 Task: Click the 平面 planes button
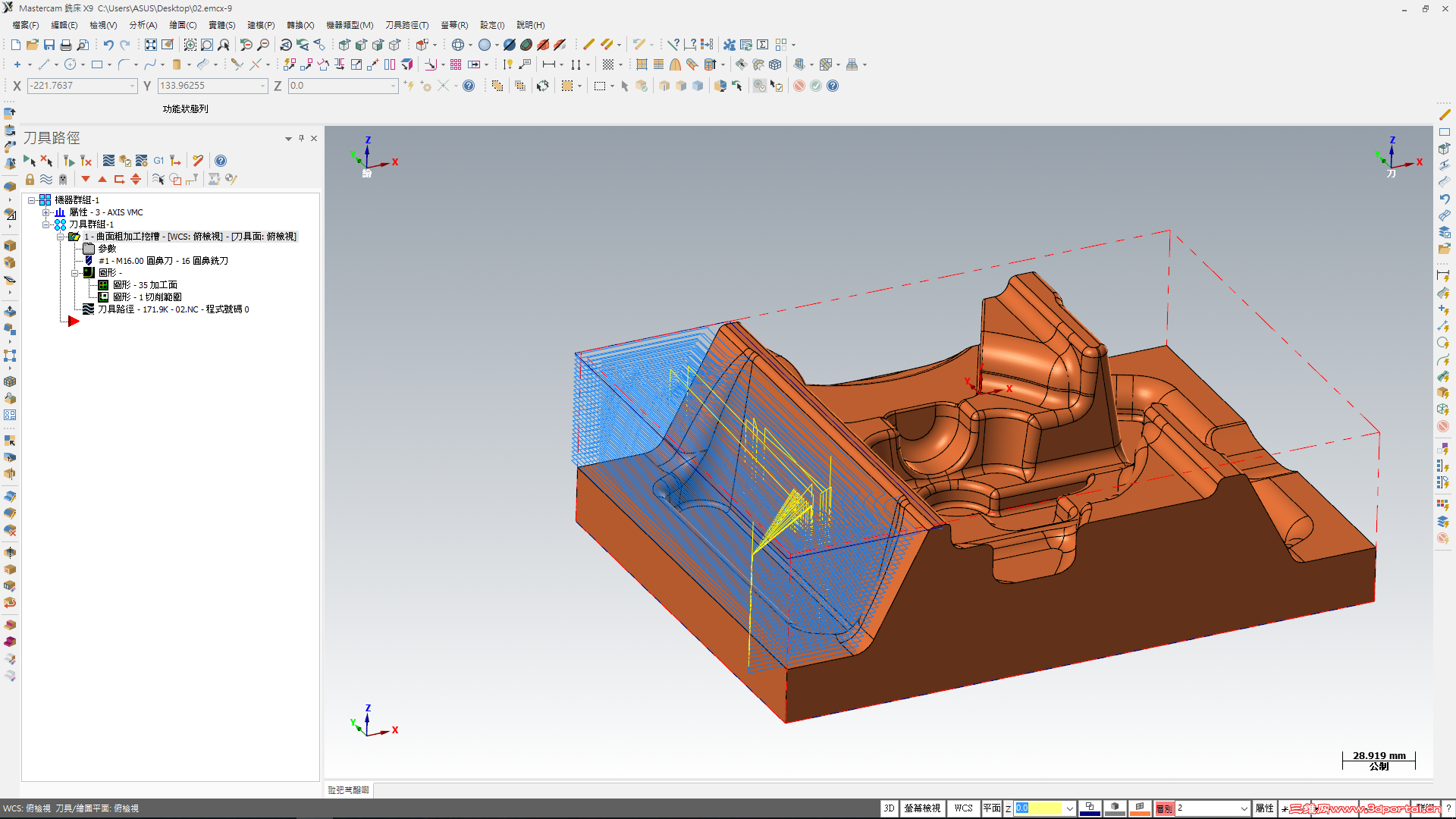click(992, 808)
